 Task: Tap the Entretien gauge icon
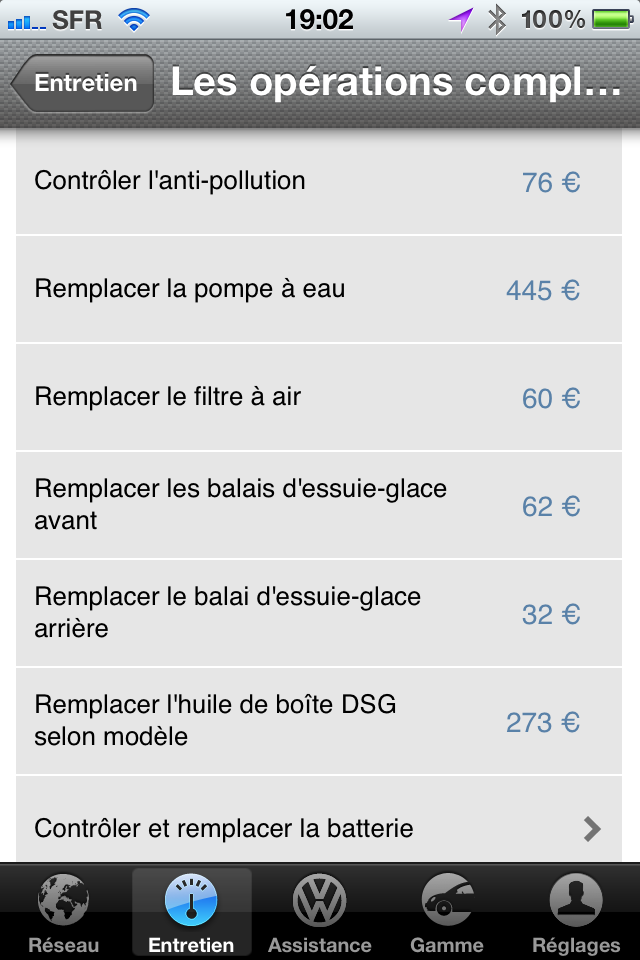191,900
